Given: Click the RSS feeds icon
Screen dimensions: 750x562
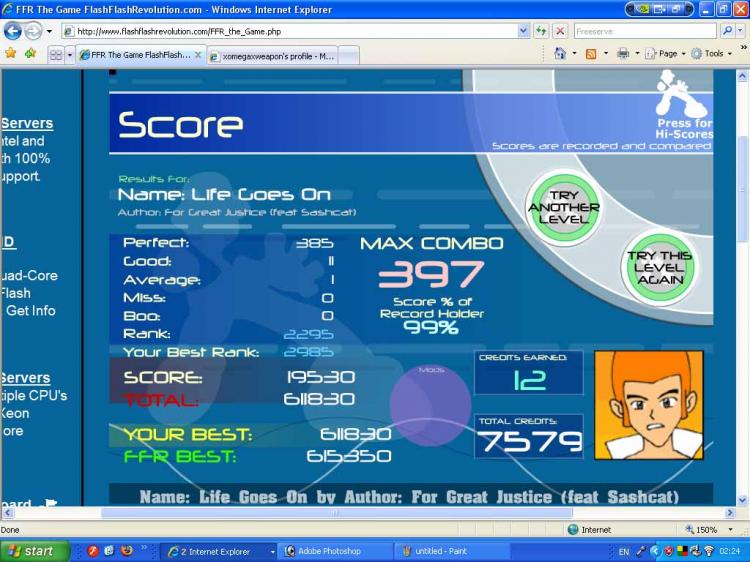Looking at the screenshot, I should 591,54.
